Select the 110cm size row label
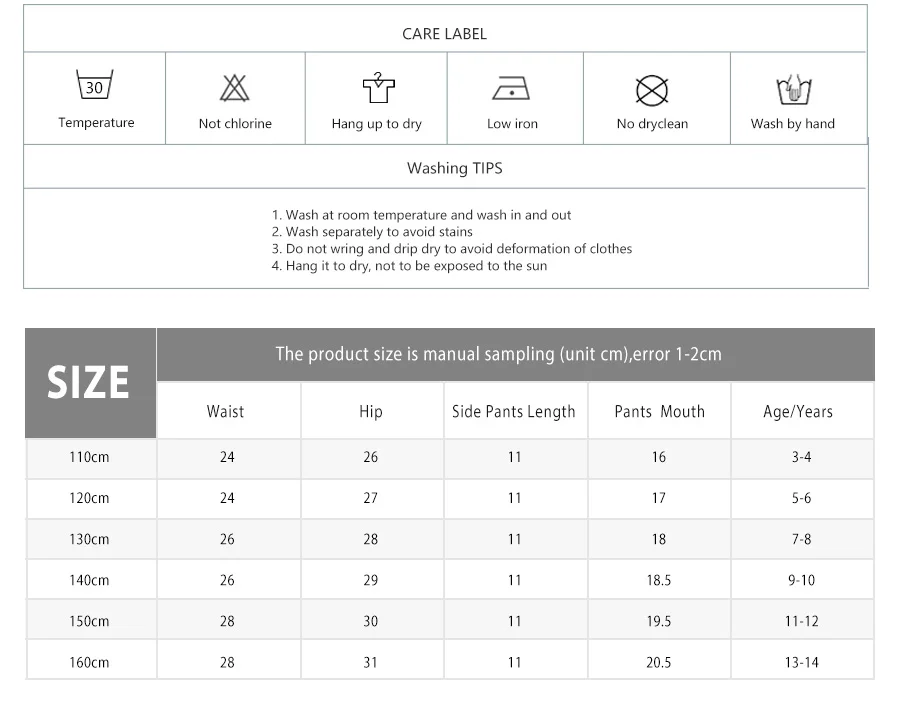Image resolution: width=900 pixels, height=706 pixels. [90, 457]
